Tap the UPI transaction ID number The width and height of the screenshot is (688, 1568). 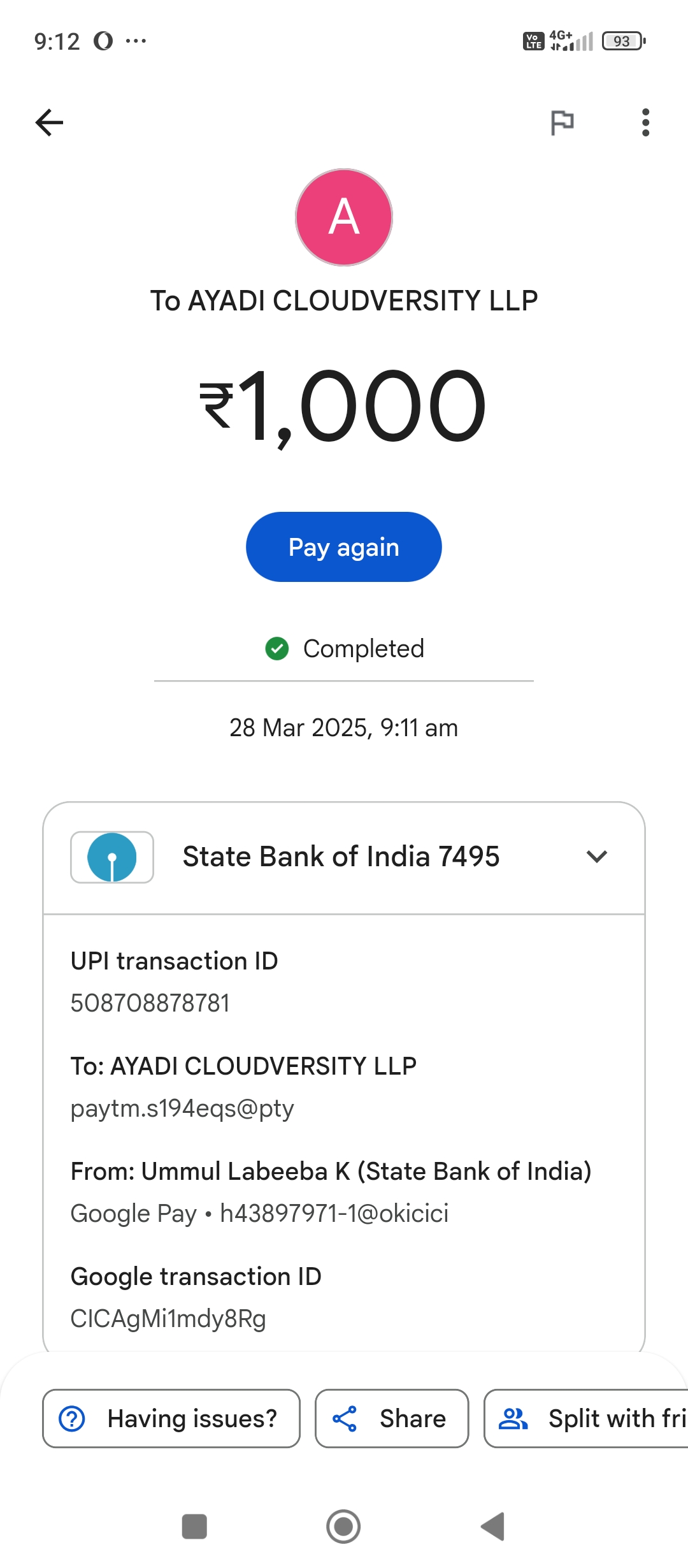[150, 1003]
